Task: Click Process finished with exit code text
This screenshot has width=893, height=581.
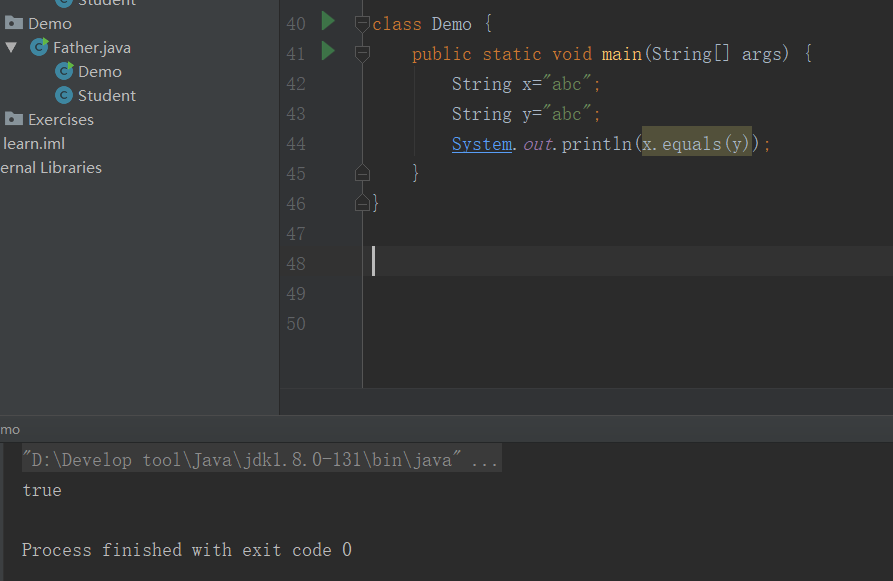Action: (x=187, y=550)
